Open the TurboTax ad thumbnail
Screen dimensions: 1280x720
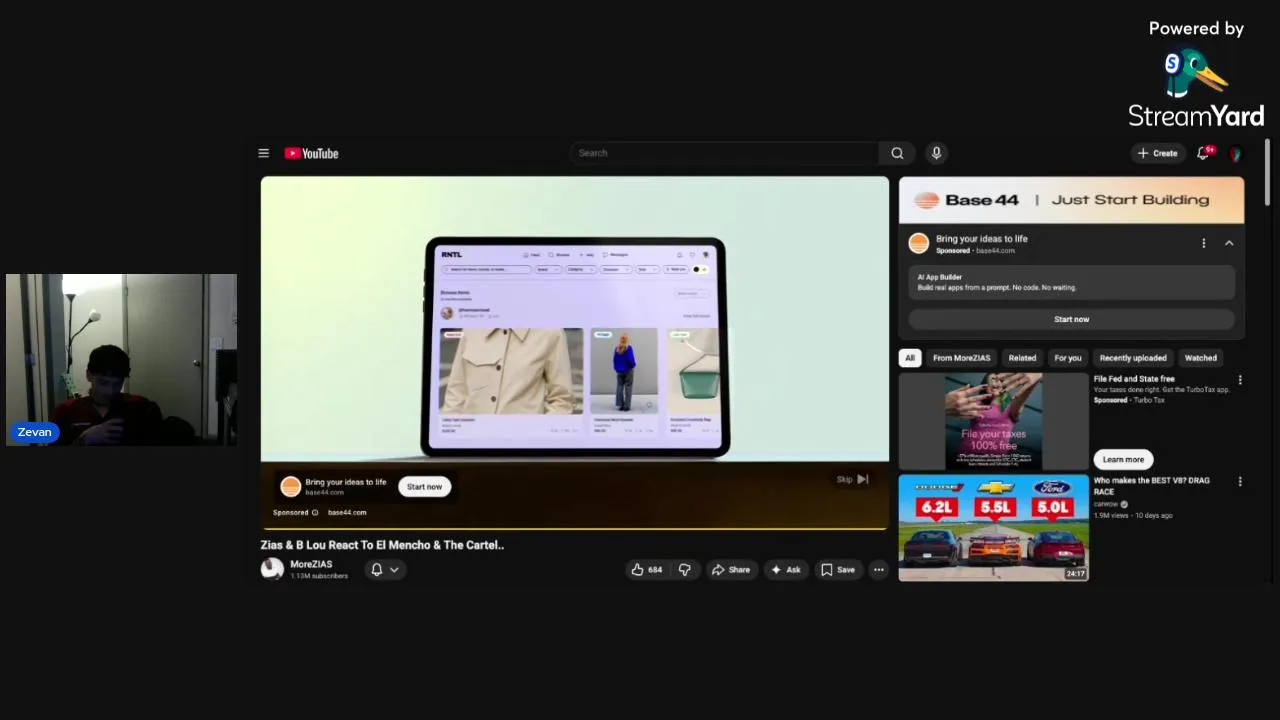coord(993,421)
